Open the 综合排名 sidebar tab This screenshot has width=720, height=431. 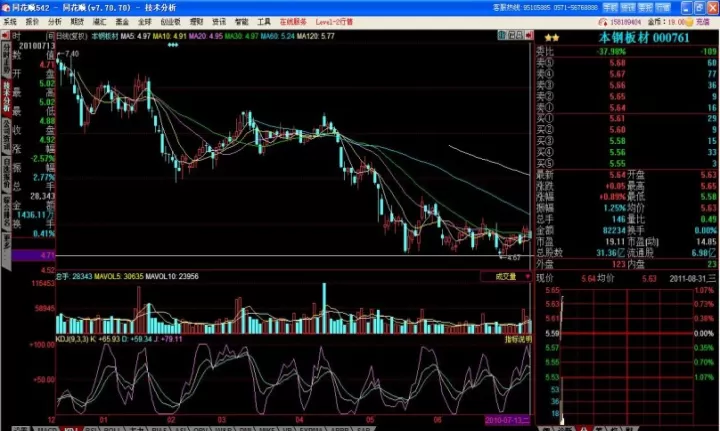pyautogui.click(x=6, y=213)
